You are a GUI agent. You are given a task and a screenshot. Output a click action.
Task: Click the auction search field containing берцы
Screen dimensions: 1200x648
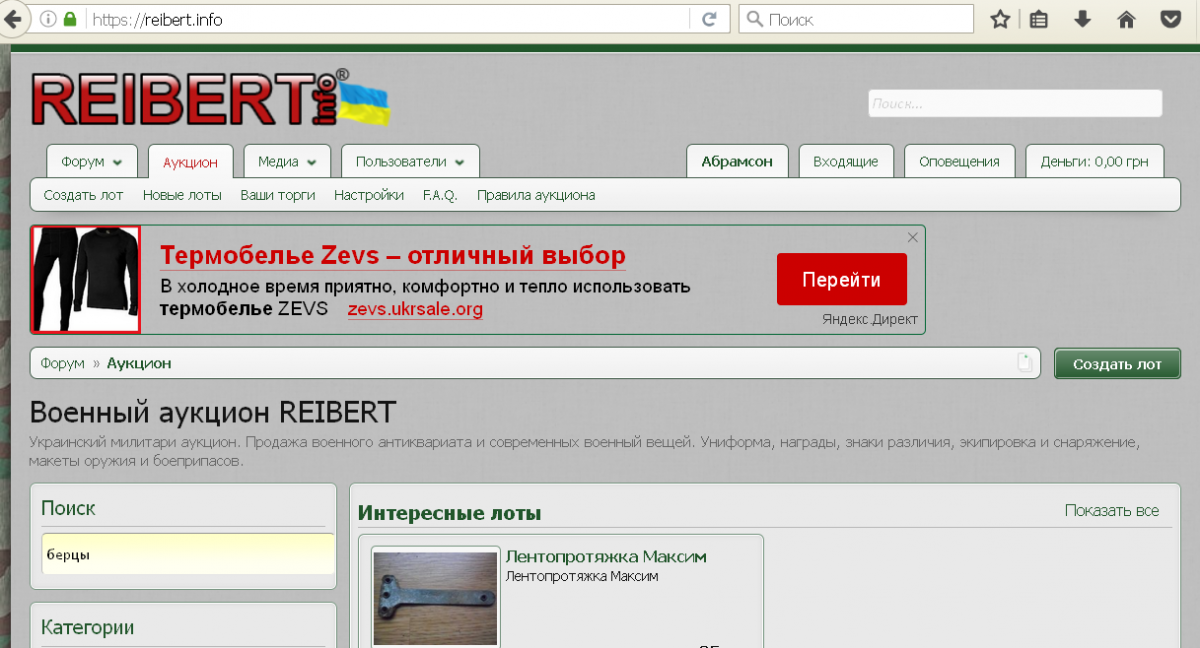coord(188,555)
